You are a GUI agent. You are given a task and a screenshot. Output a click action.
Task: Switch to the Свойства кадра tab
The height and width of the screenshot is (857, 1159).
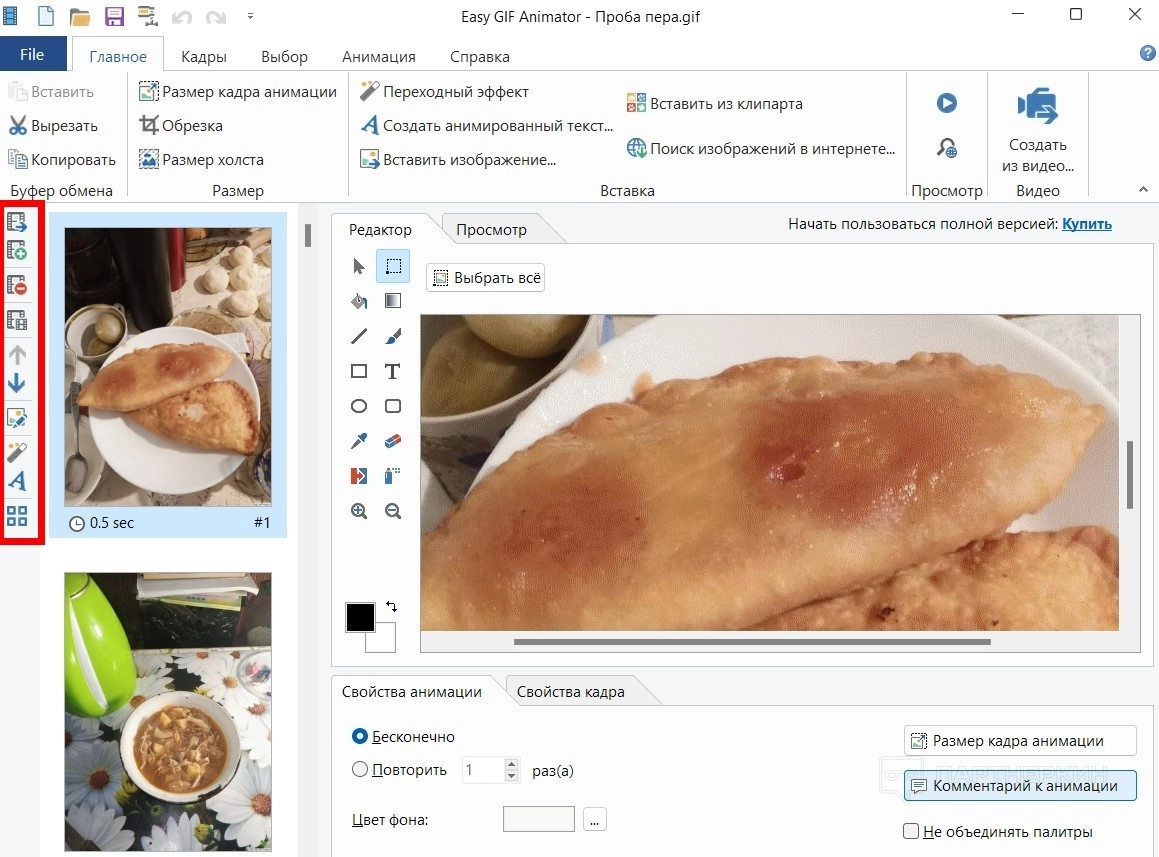(570, 692)
